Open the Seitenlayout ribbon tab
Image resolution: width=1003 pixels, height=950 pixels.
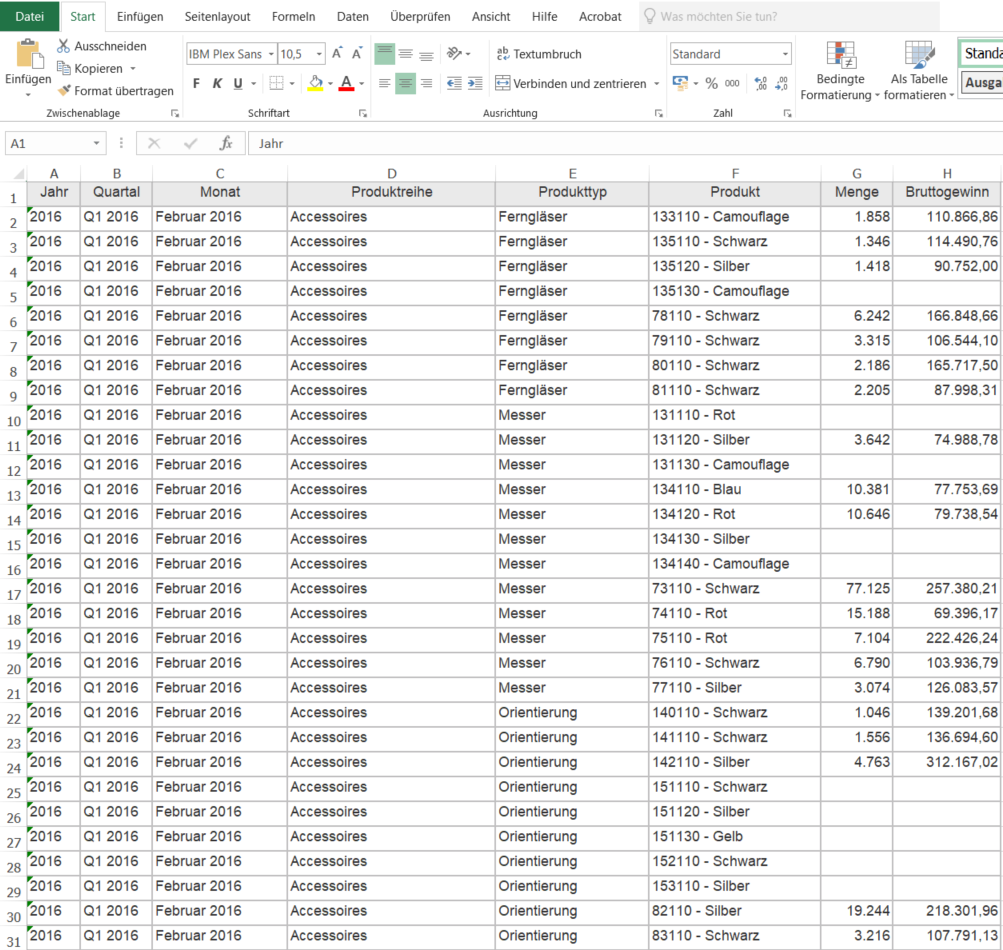coord(217,17)
